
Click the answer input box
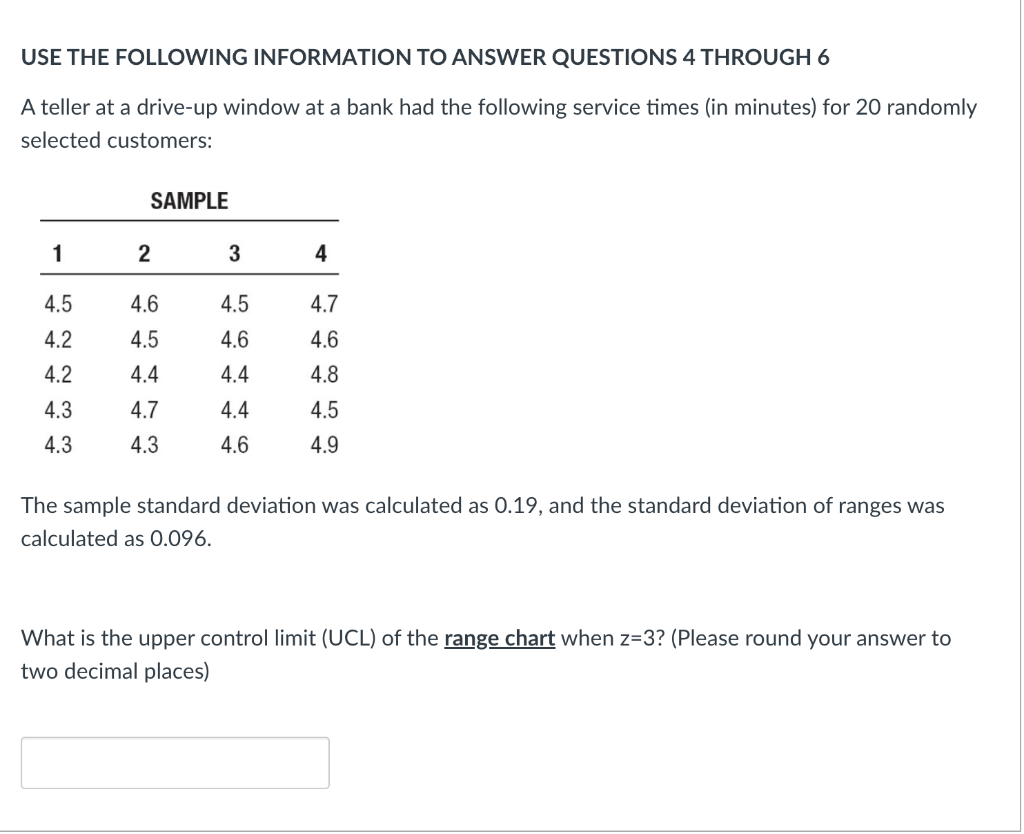pos(175,762)
